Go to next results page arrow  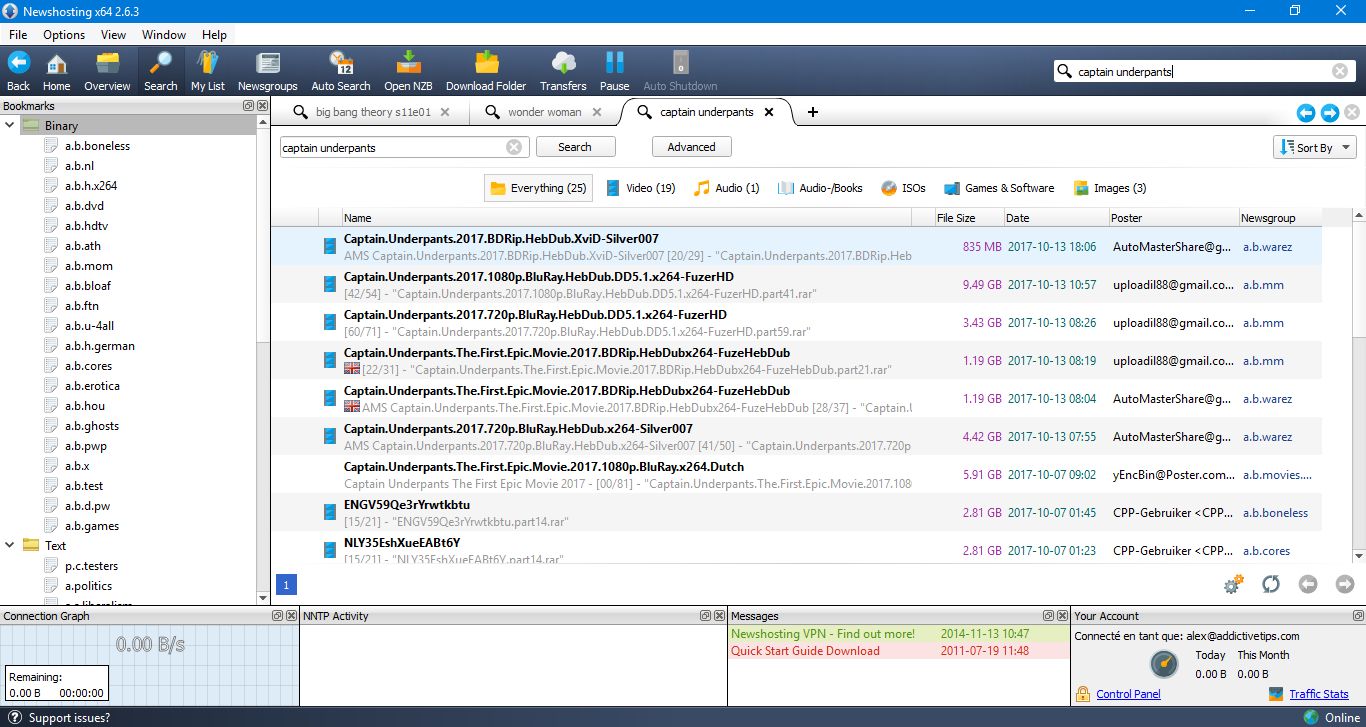coord(1345,584)
